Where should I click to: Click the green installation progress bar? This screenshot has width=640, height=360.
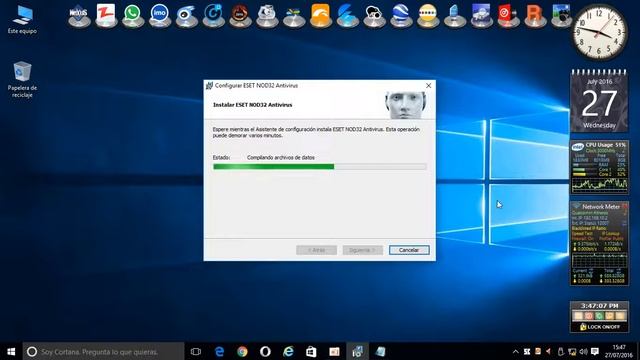(320, 167)
